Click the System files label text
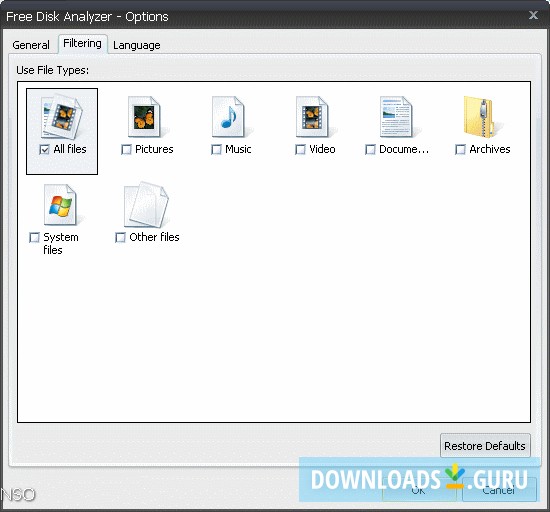The image size is (550, 512). [60, 243]
